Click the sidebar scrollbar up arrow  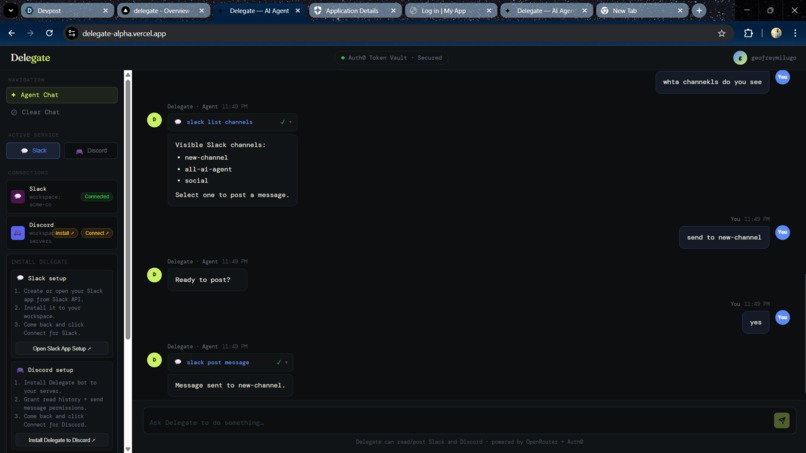pos(128,75)
